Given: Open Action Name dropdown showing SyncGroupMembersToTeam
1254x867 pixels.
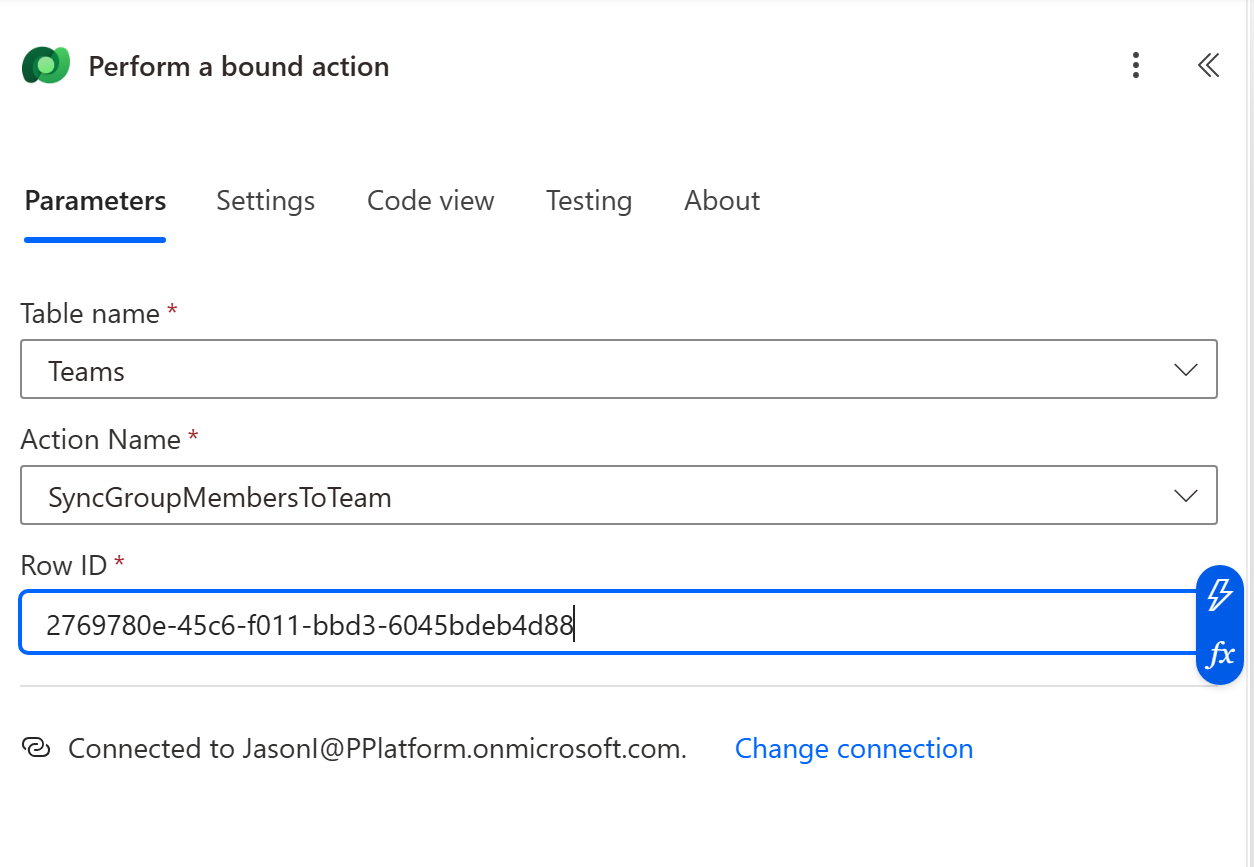Looking at the screenshot, I should [600, 496].
